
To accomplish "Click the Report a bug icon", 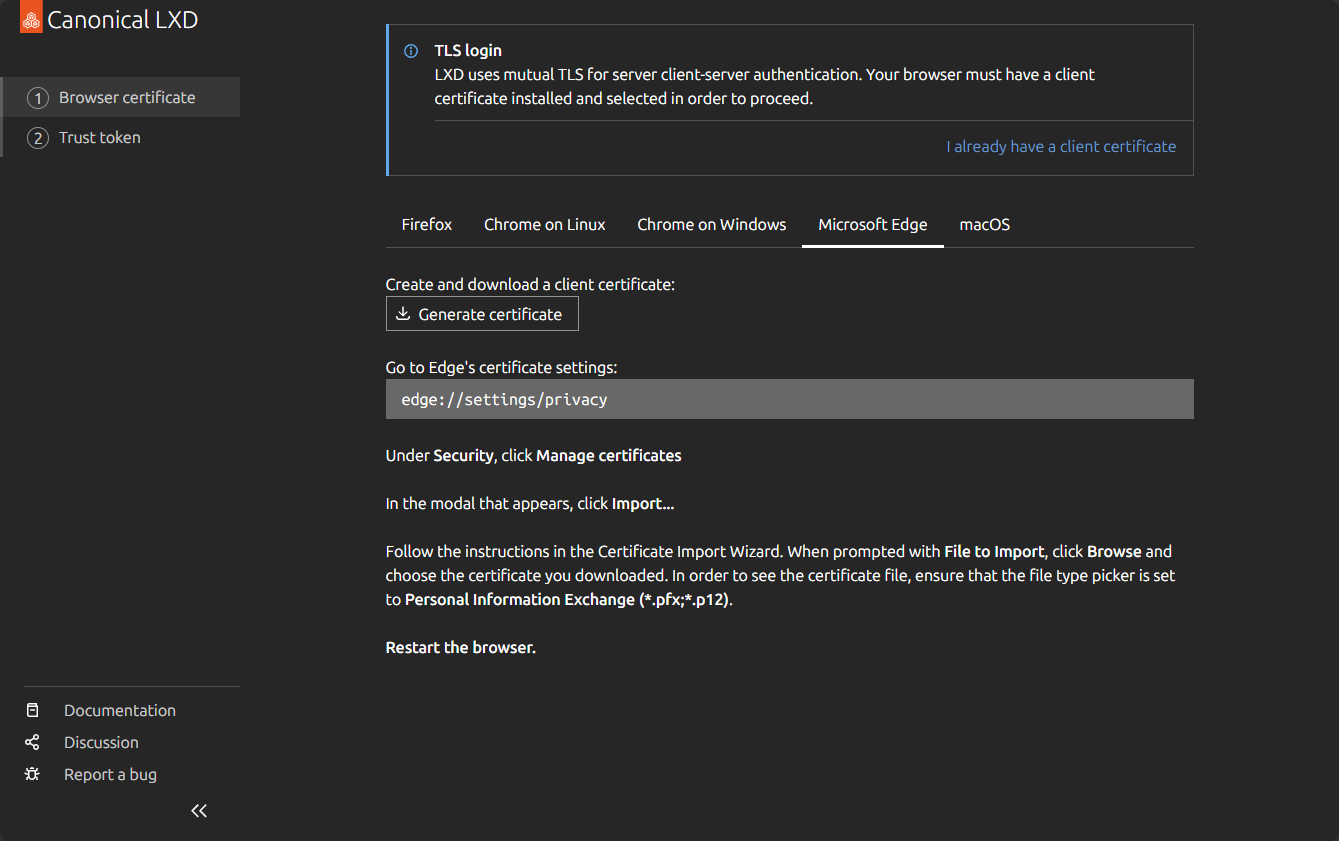I will 33,774.
